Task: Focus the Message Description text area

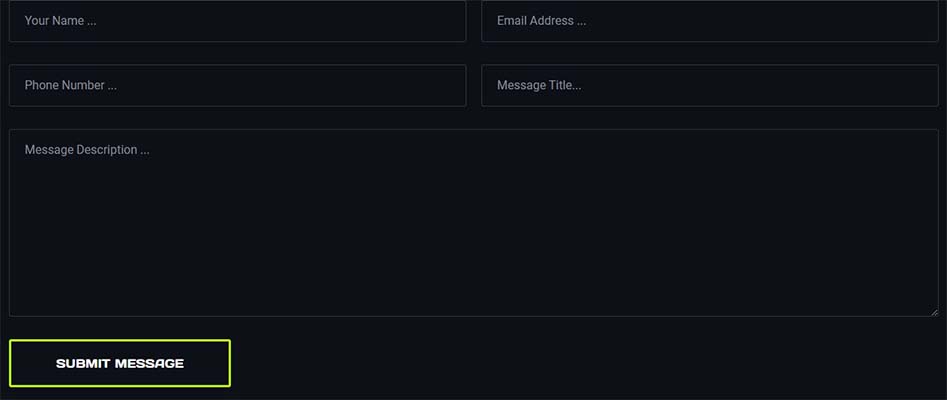Action: (x=473, y=223)
